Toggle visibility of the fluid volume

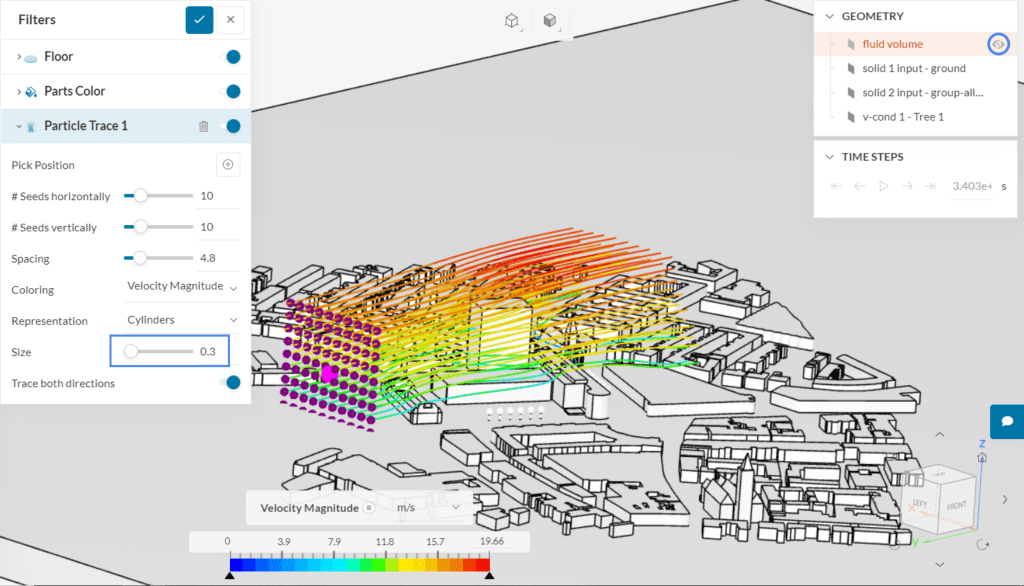[998, 44]
